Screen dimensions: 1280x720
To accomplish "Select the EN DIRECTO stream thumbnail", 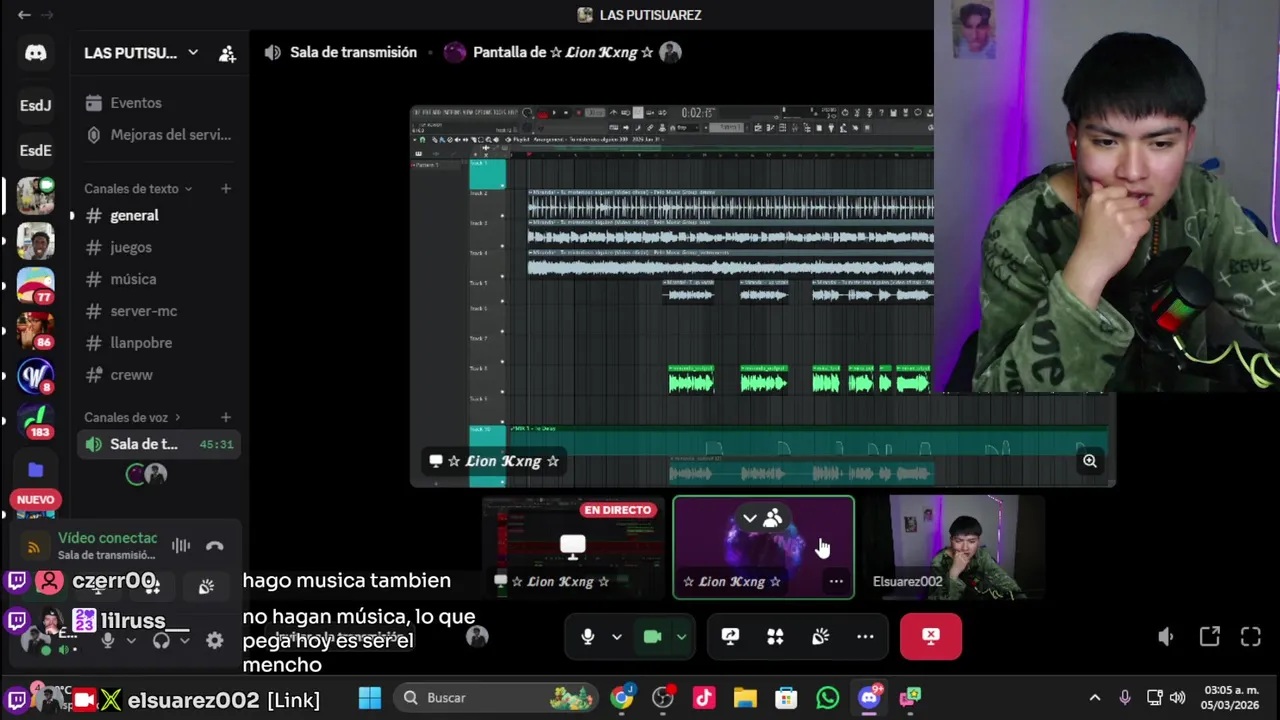I will click(573, 547).
